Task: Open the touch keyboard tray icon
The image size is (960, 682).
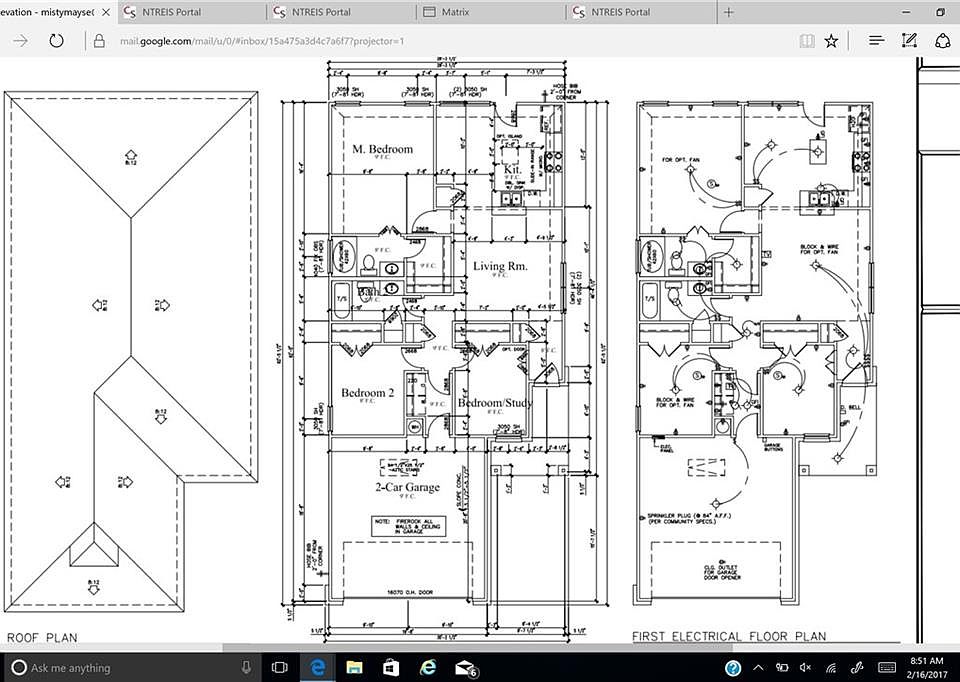Action: point(887,668)
